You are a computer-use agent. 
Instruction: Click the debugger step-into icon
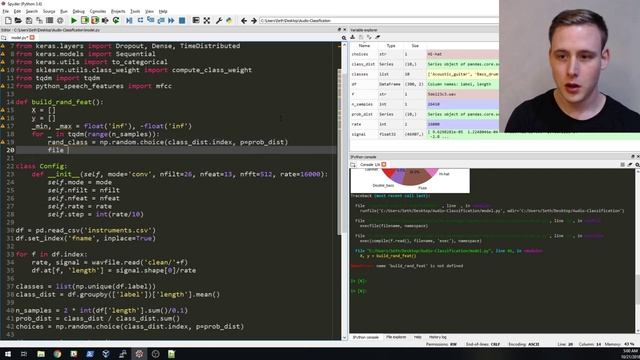click(x=151, y=20)
